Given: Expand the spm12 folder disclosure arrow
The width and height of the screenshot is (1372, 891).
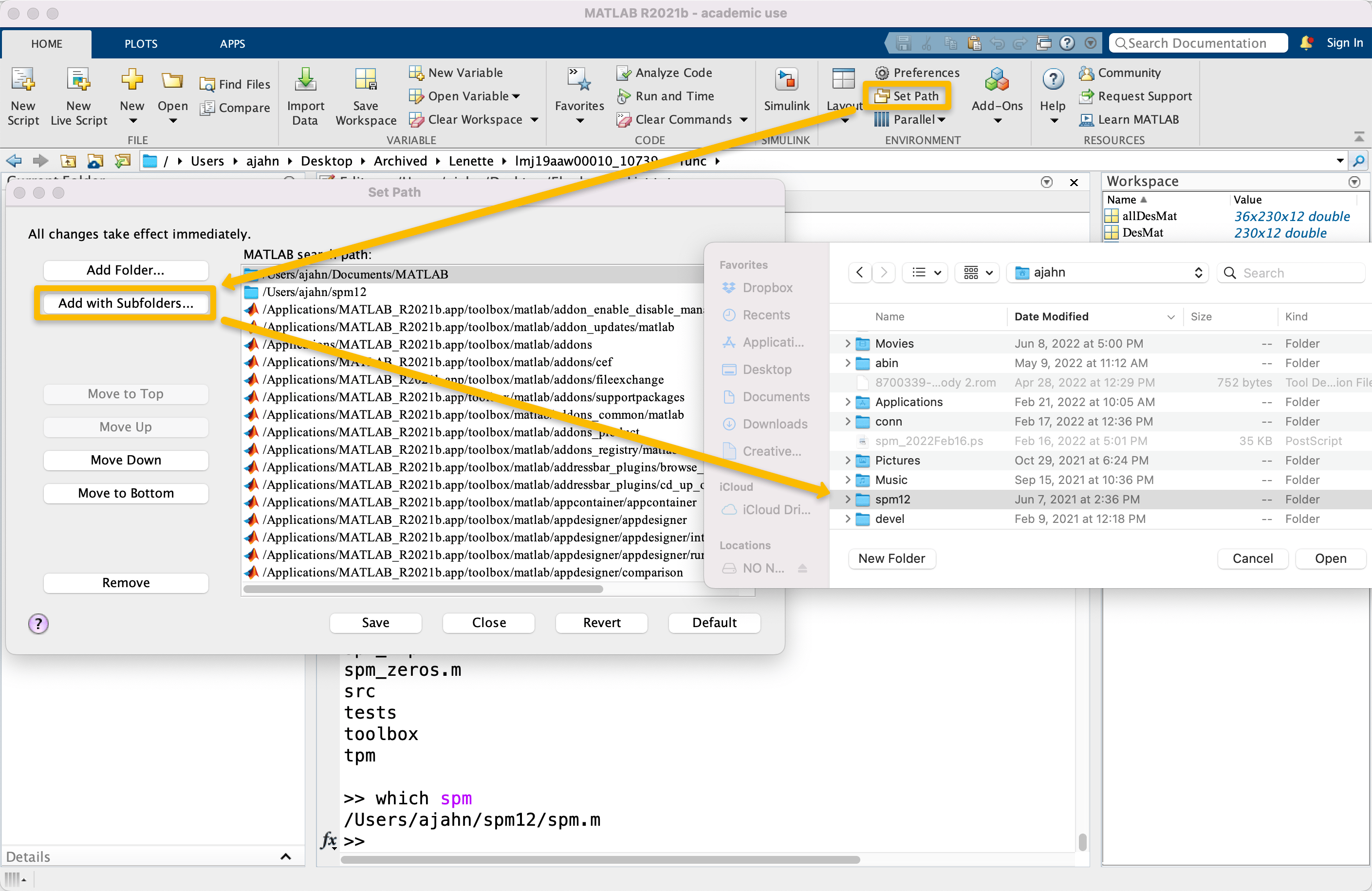Looking at the screenshot, I should [x=848, y=499].
